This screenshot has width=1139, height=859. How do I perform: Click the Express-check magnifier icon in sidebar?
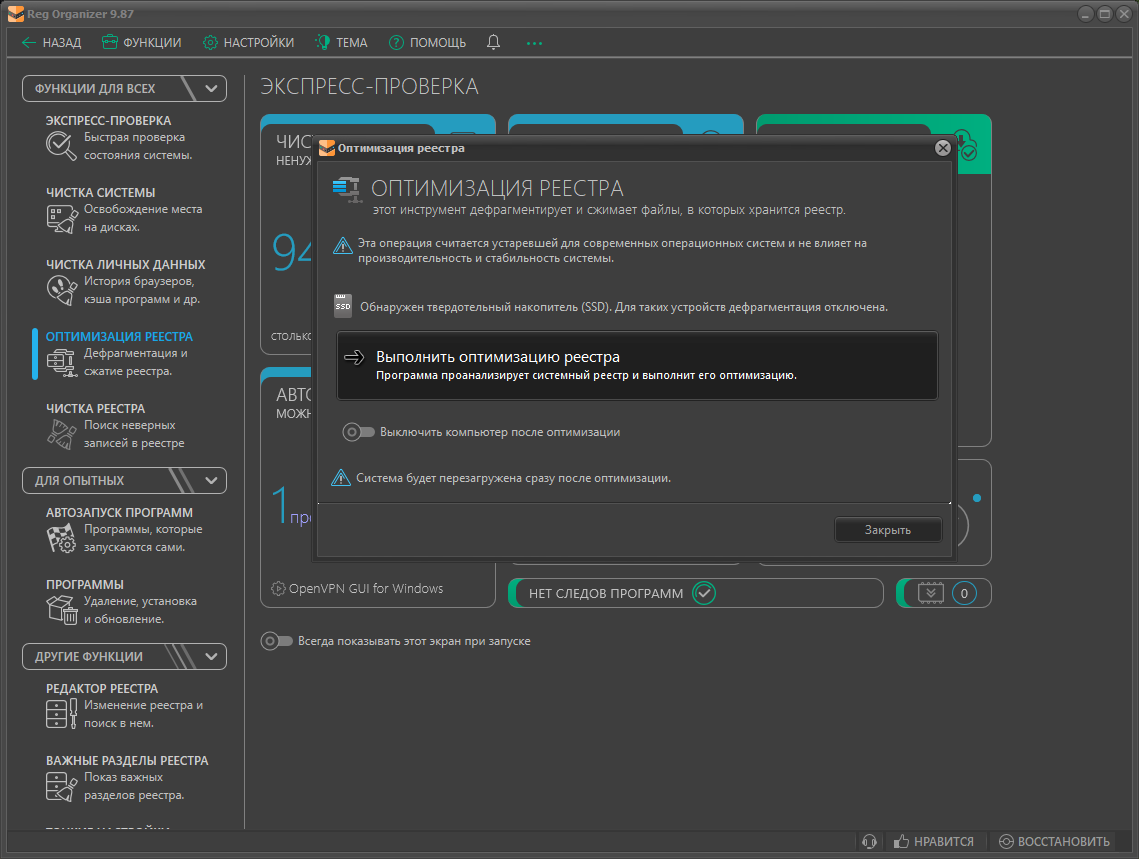61,146
